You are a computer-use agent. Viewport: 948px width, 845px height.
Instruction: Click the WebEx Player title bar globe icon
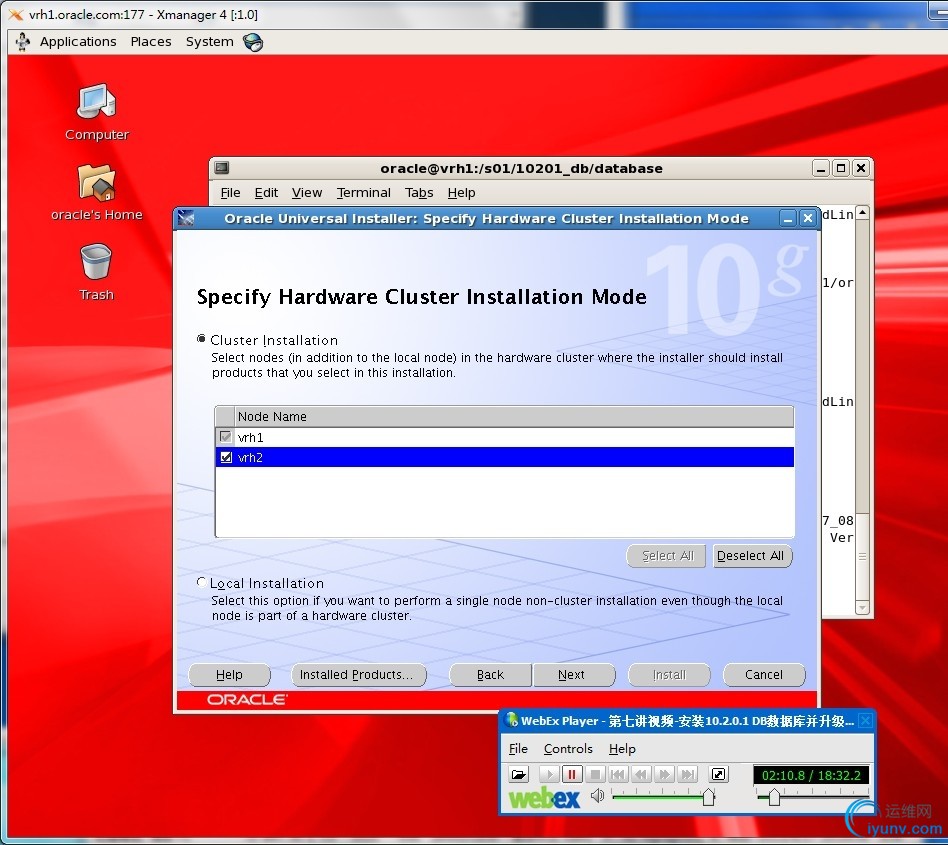coord(511,720)
